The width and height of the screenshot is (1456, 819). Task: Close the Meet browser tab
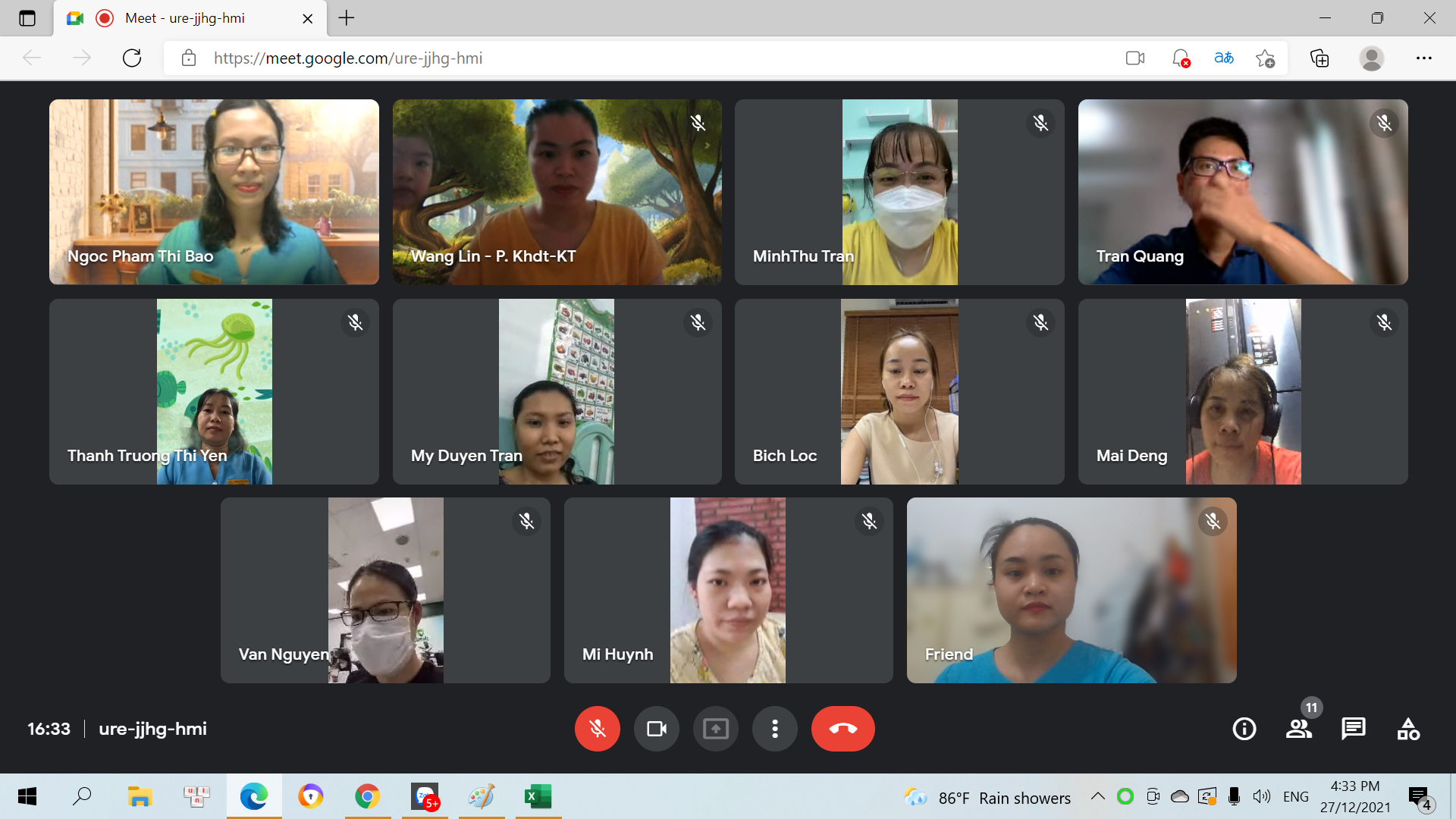coord(308,18)
